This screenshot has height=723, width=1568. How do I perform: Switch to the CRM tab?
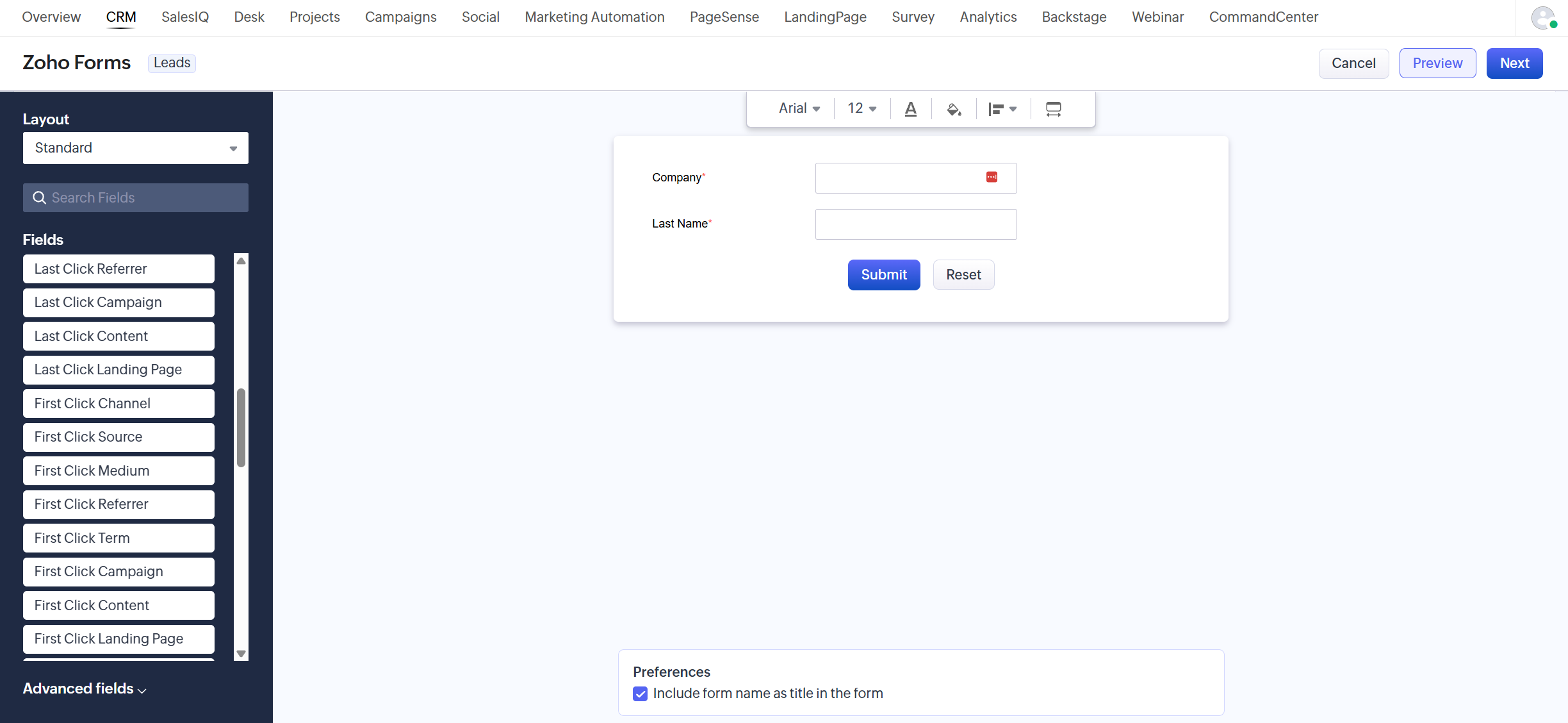[x=121, y=17]
